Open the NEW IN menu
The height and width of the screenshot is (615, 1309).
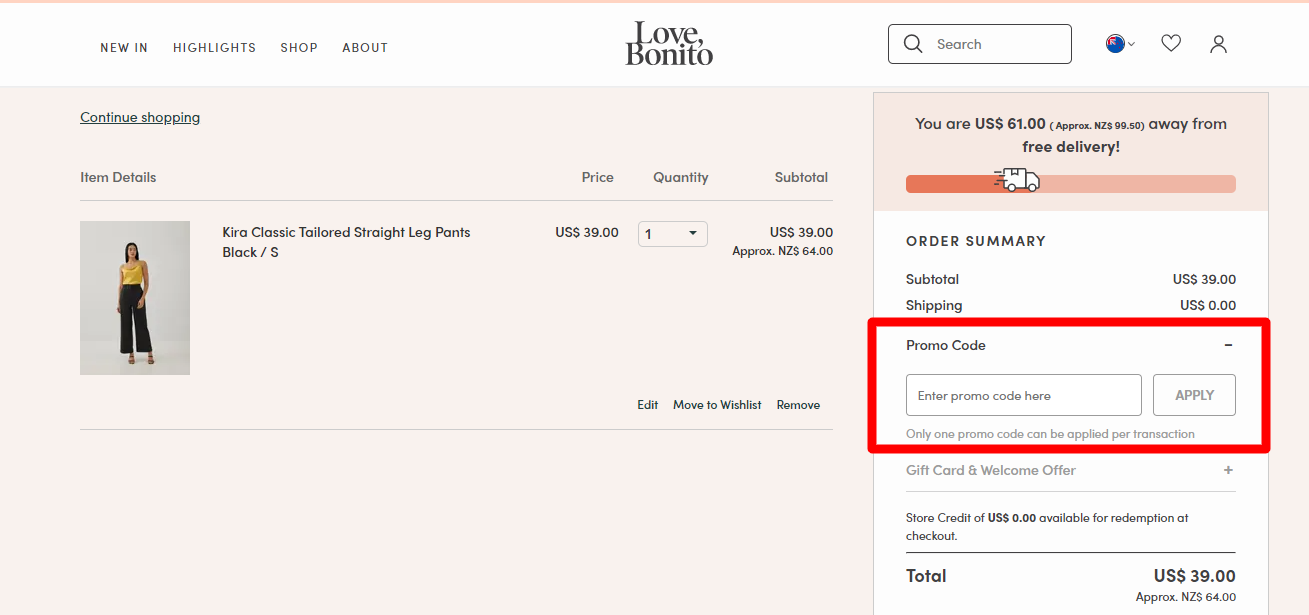(x=124, y=47)
